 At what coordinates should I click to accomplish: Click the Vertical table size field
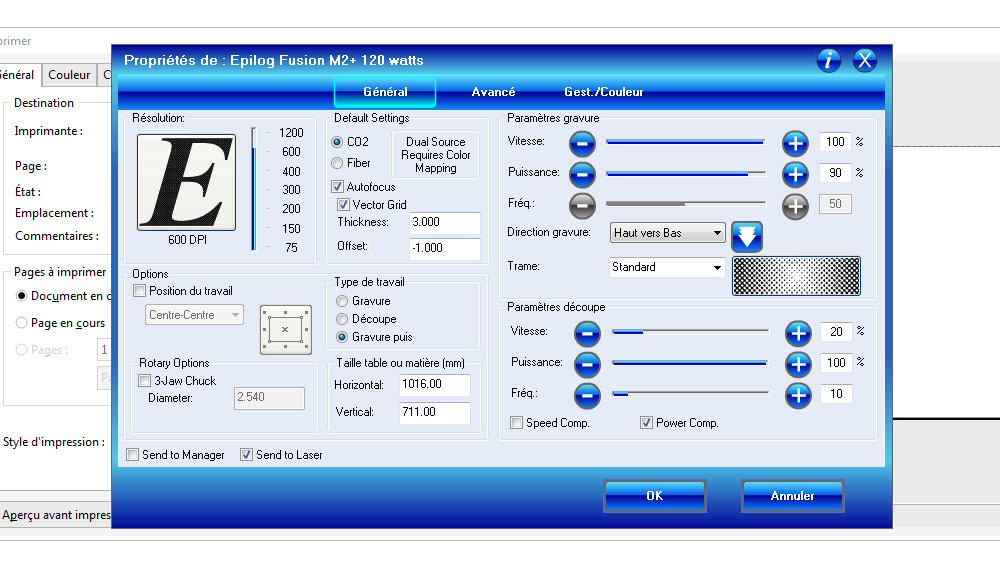pyautogui.click(x=434, y=413)
